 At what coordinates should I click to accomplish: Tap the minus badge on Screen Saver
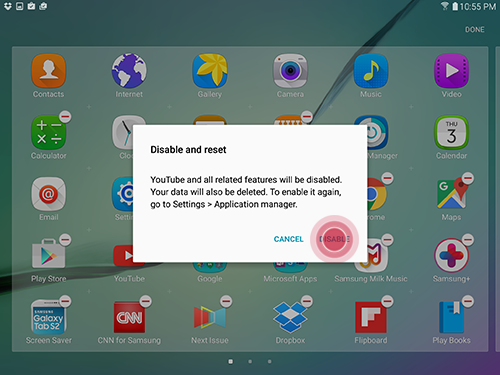(x=65, y=301)
